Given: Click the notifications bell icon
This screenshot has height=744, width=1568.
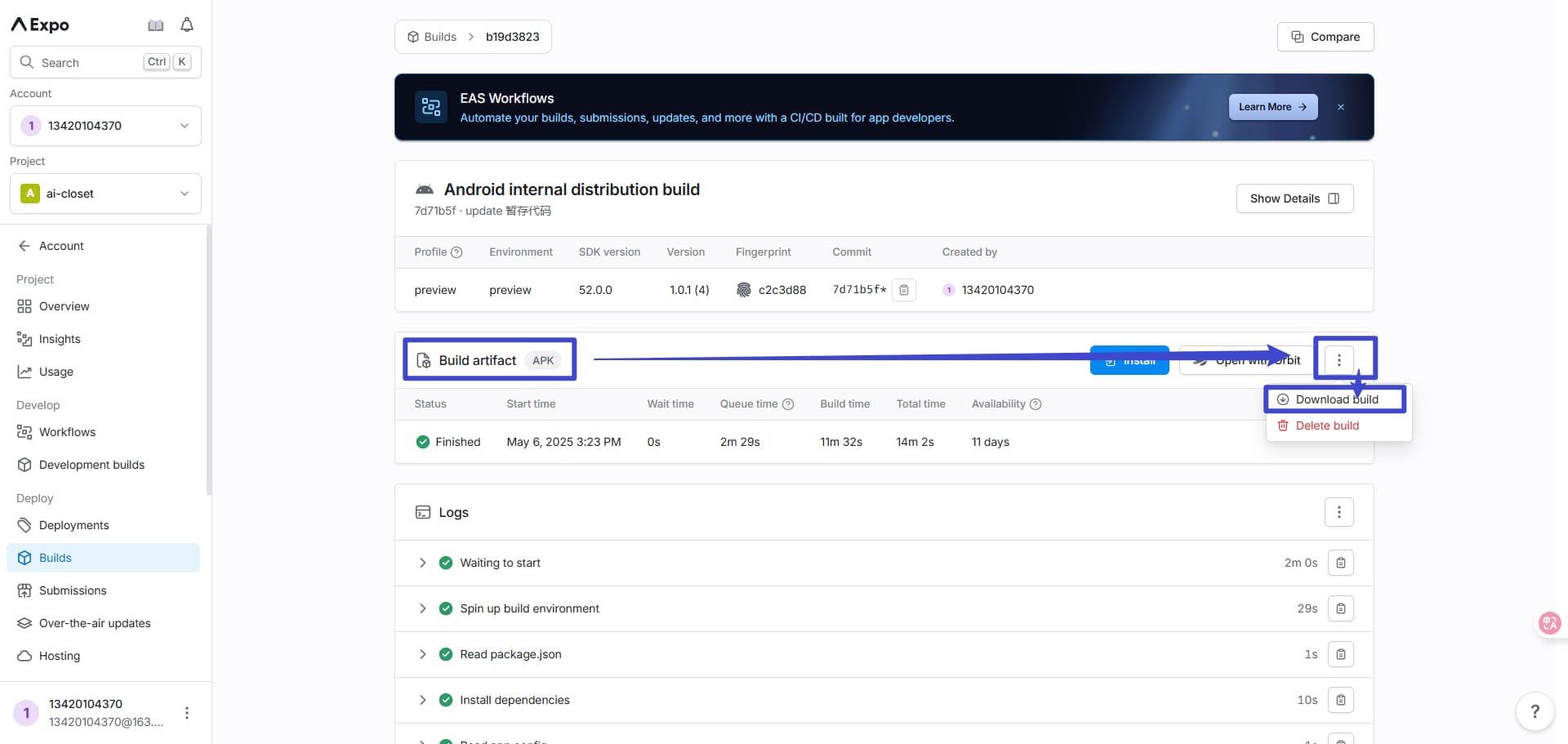Looking at the screenshot, I should click(x=187, y=25).
